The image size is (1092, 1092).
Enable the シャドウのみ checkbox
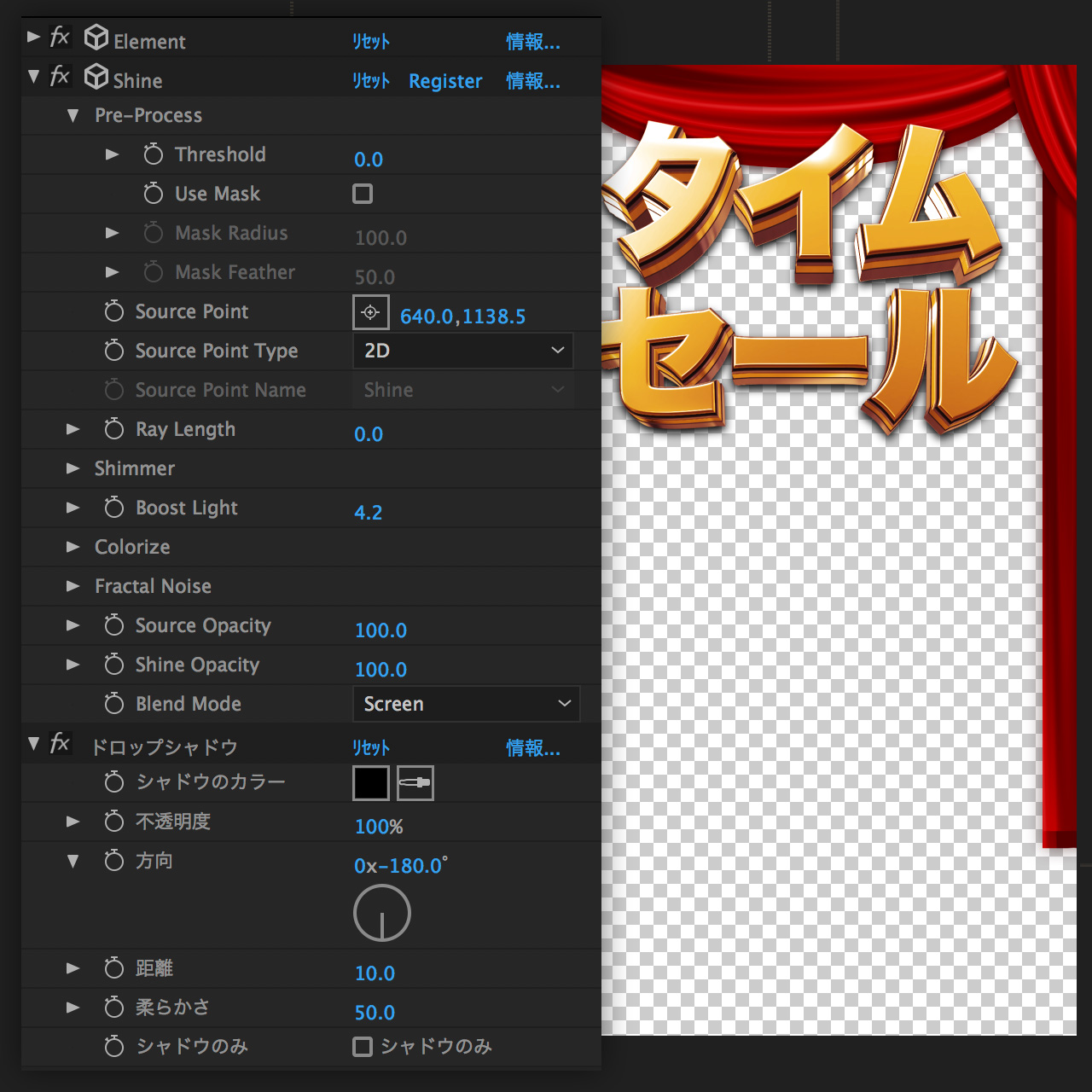(x=363, y=1047)
